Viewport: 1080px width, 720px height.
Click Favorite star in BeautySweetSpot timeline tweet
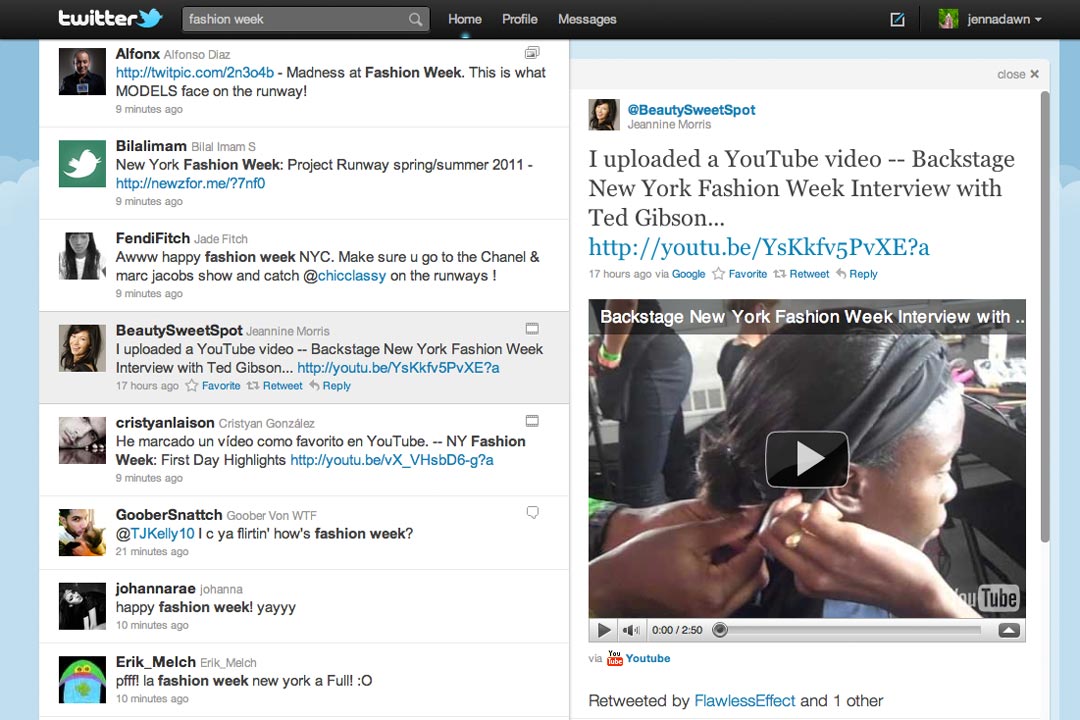click(191, 386)
